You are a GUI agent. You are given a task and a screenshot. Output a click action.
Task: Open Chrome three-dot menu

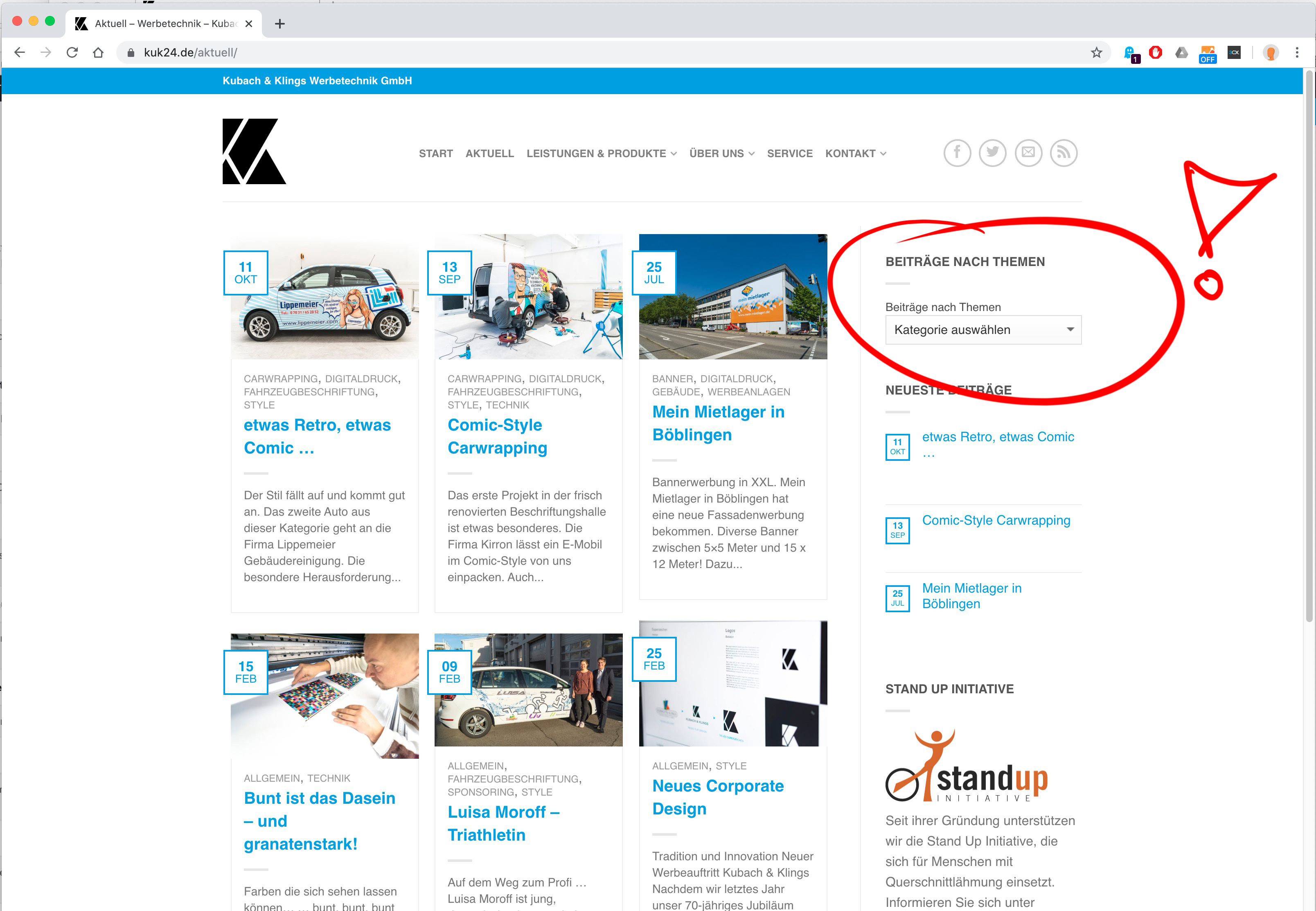1297,52
